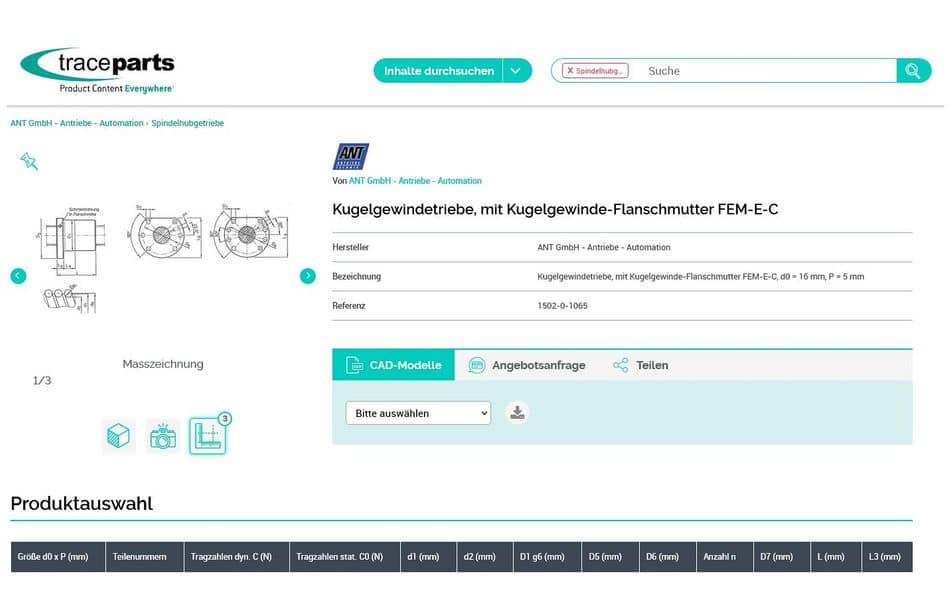This screenshot has height=610, width=950.
Task: Remove the Spindelhubg... search filter tag
Action: 570,71
